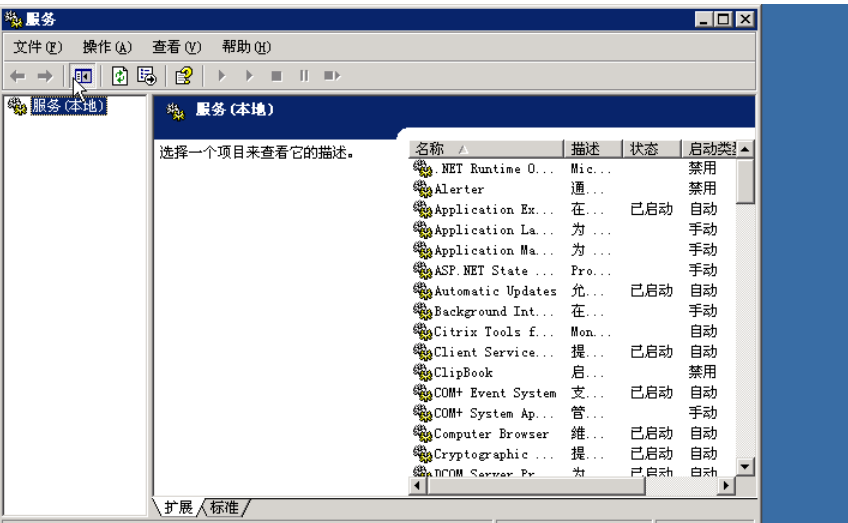The image size is (848, 523).
Task: Maximize the 服务 window
Action: coord(723,19)
